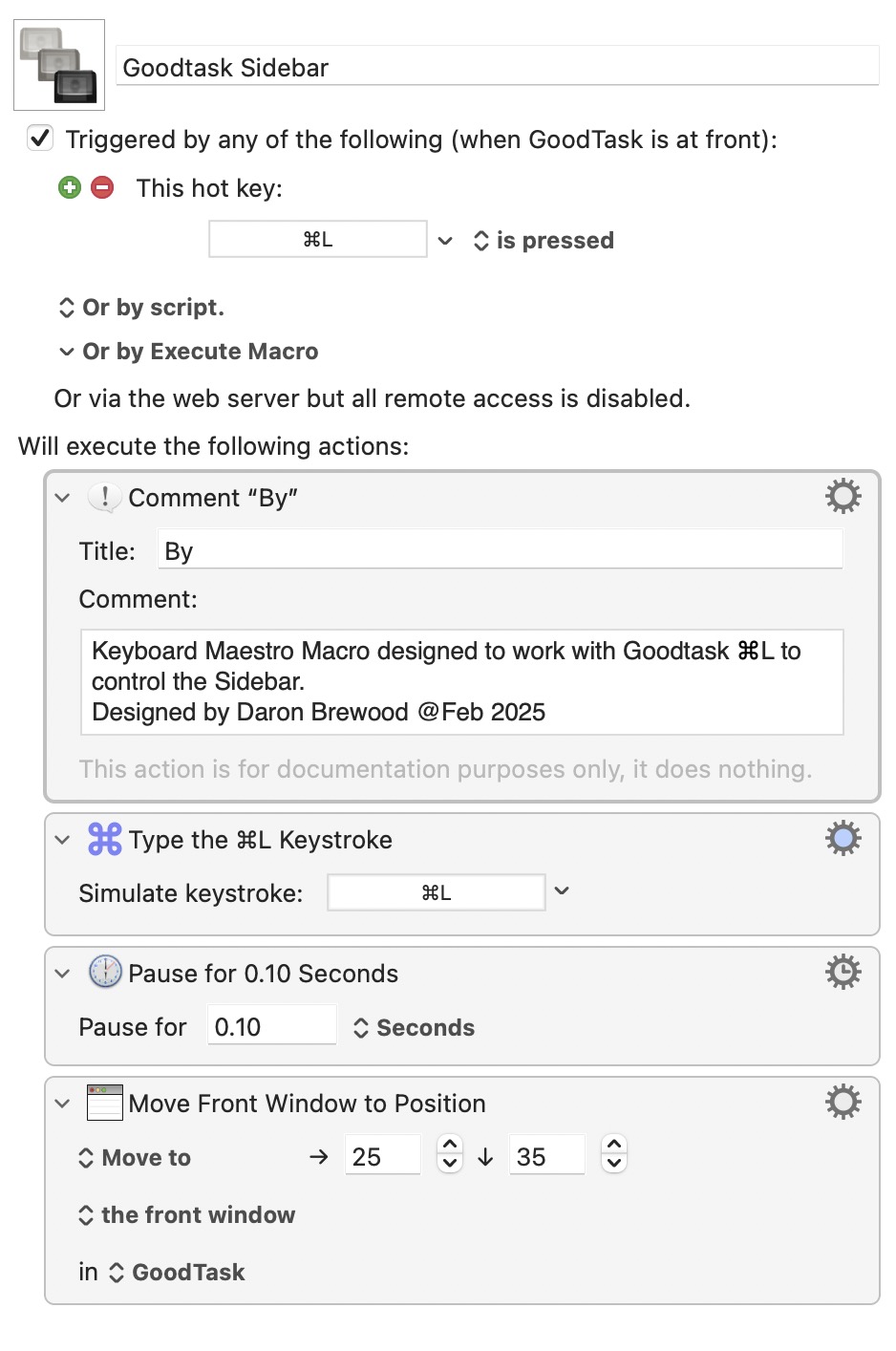Click the horizontal position stepper
Image resolution: width=896 pixels, height=1351 pixels.
click(450, 1154)
